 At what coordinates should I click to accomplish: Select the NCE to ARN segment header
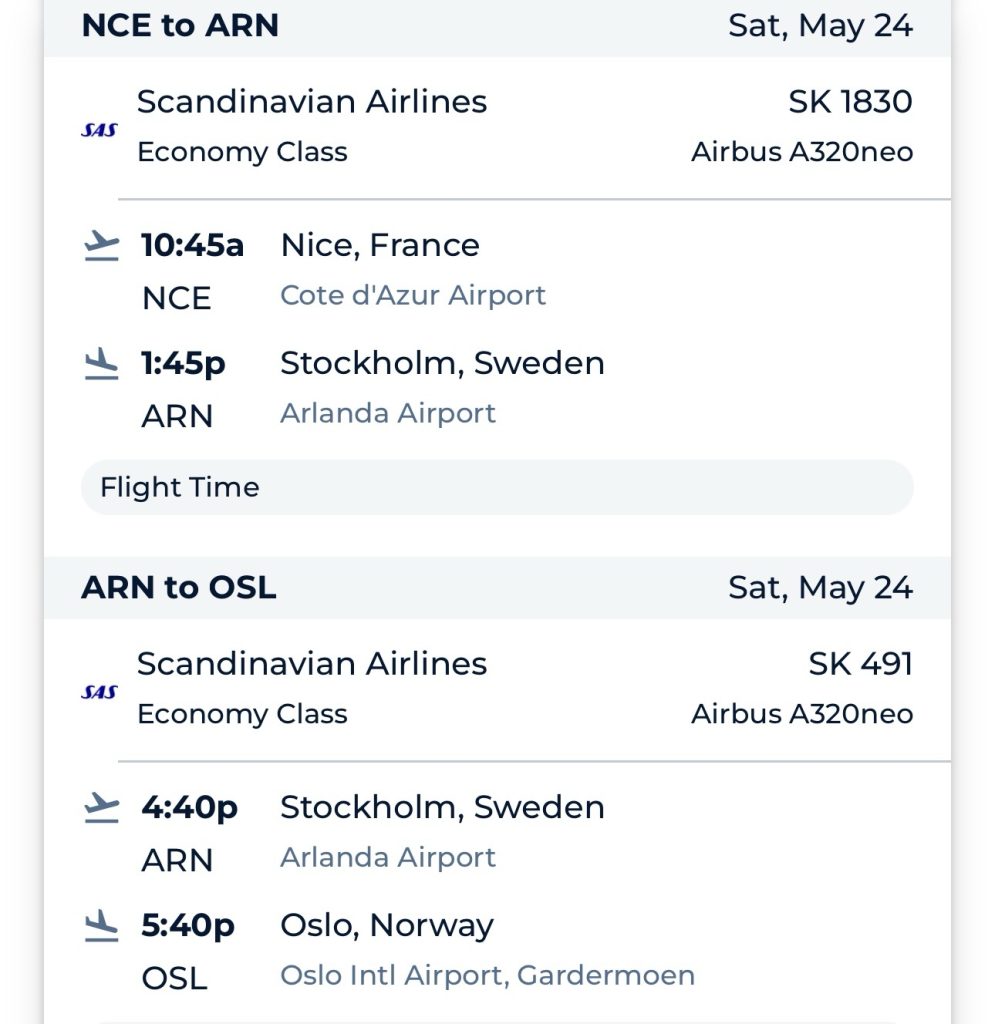click(180, 25)
